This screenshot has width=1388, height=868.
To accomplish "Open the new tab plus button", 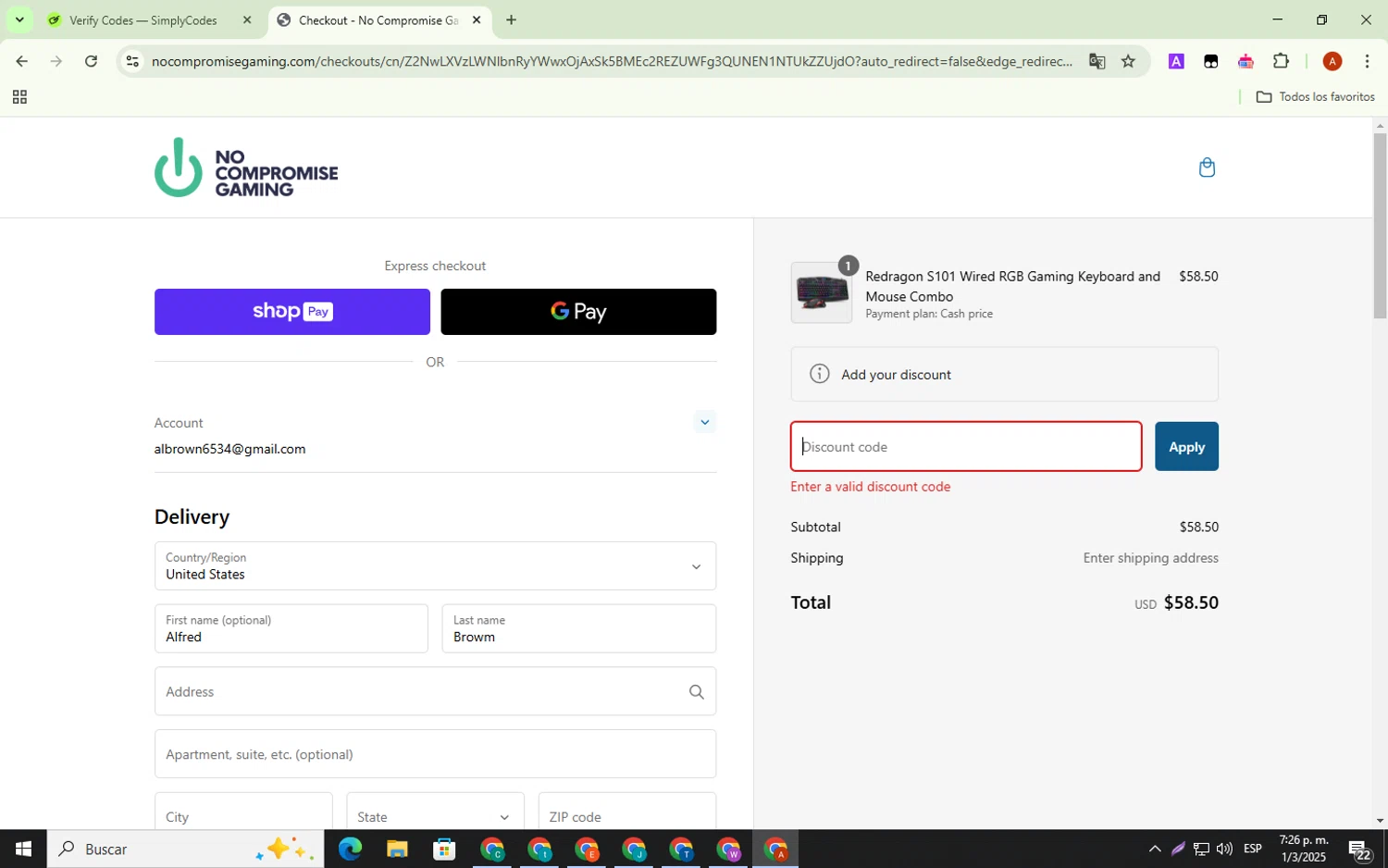I will click(x=511, y=19).
